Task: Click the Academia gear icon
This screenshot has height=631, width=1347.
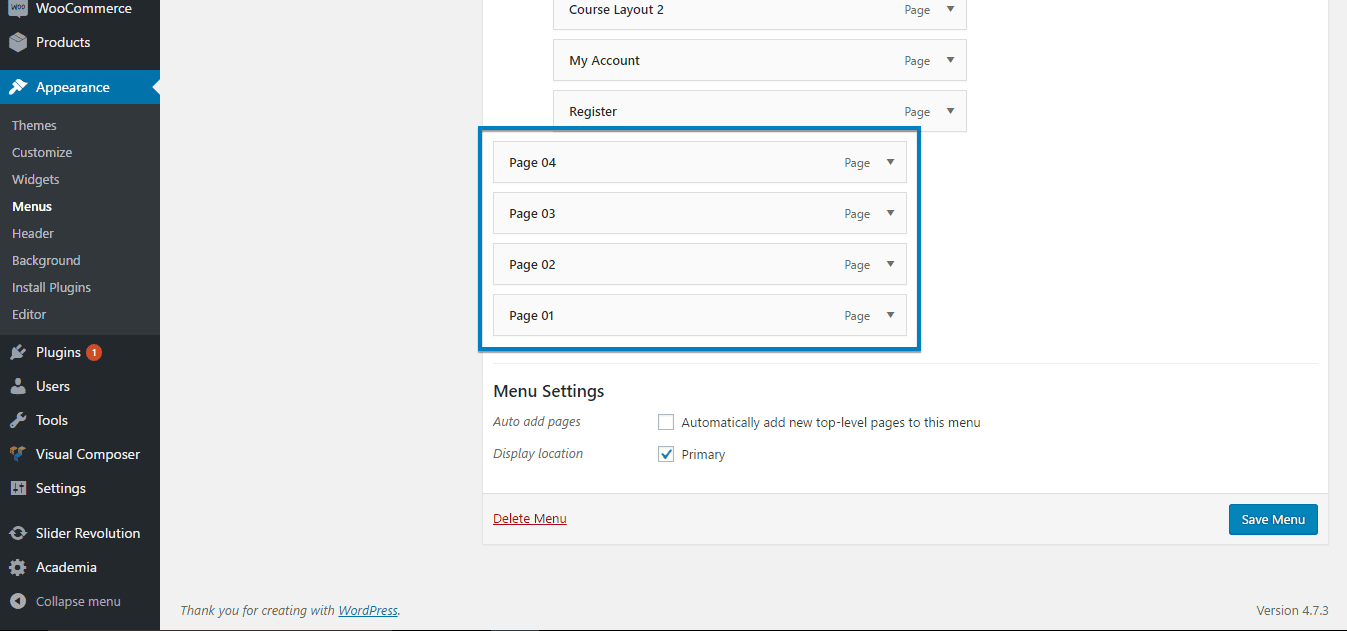Action: (18, 568)
